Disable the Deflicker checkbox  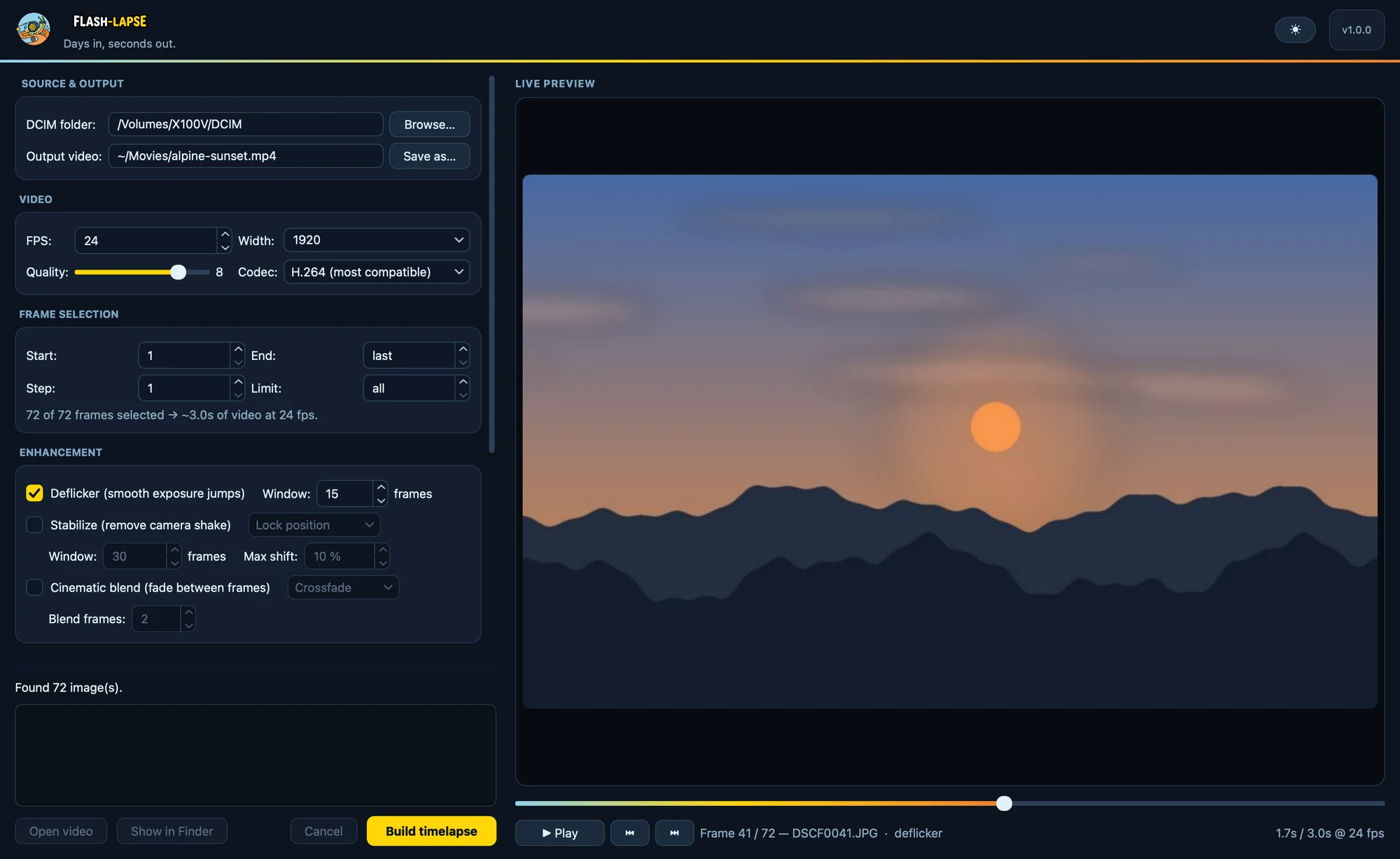34,493
